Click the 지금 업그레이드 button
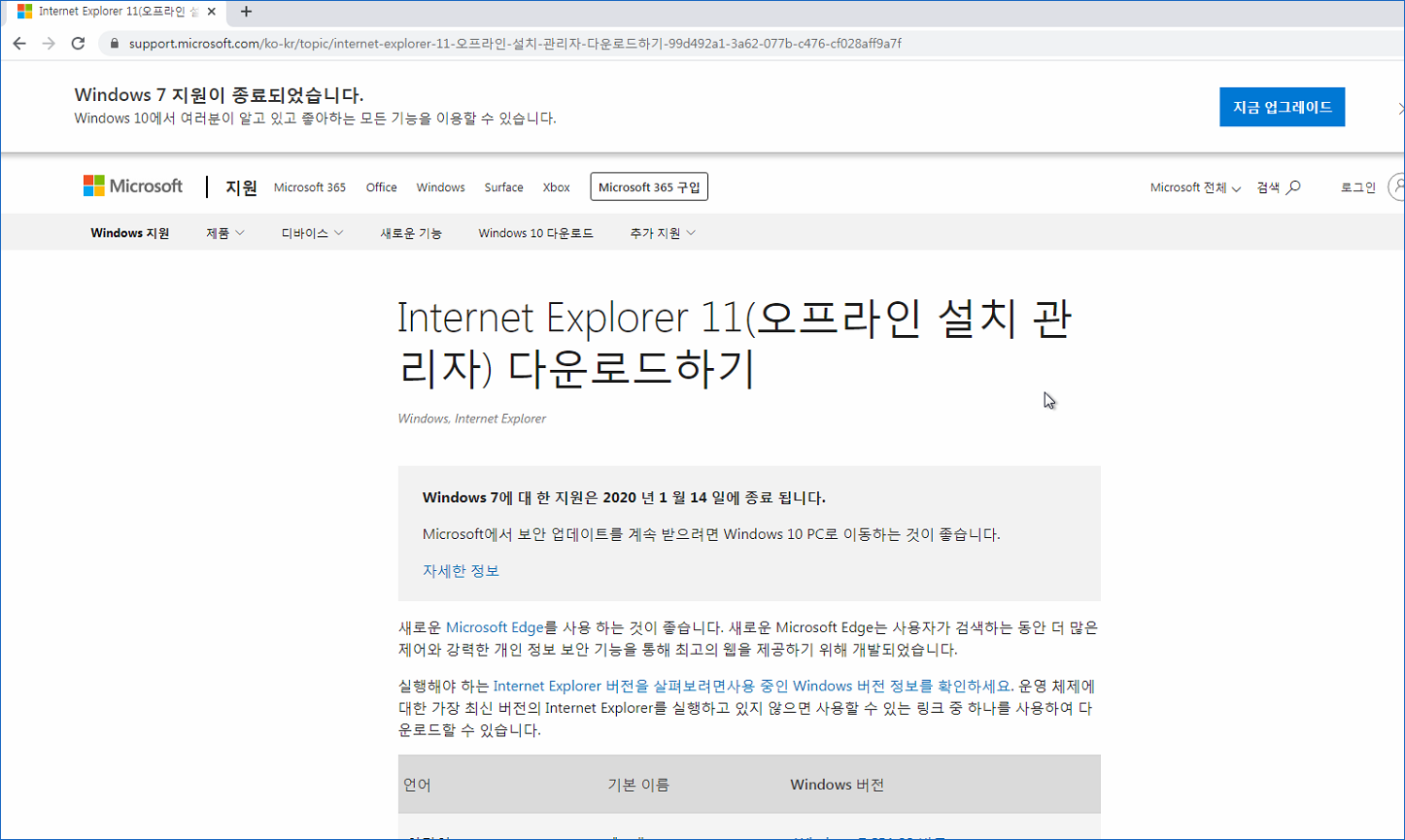This screenshot has height=840, width=1405. (1283, 107)
